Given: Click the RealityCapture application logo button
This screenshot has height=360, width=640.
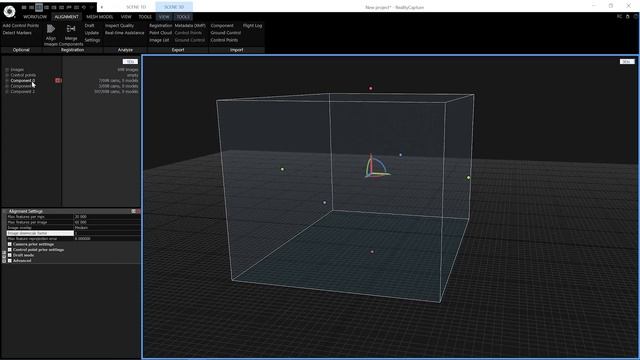Looking at the screenshot, I should pyautogui.click(x=9, y=11).
